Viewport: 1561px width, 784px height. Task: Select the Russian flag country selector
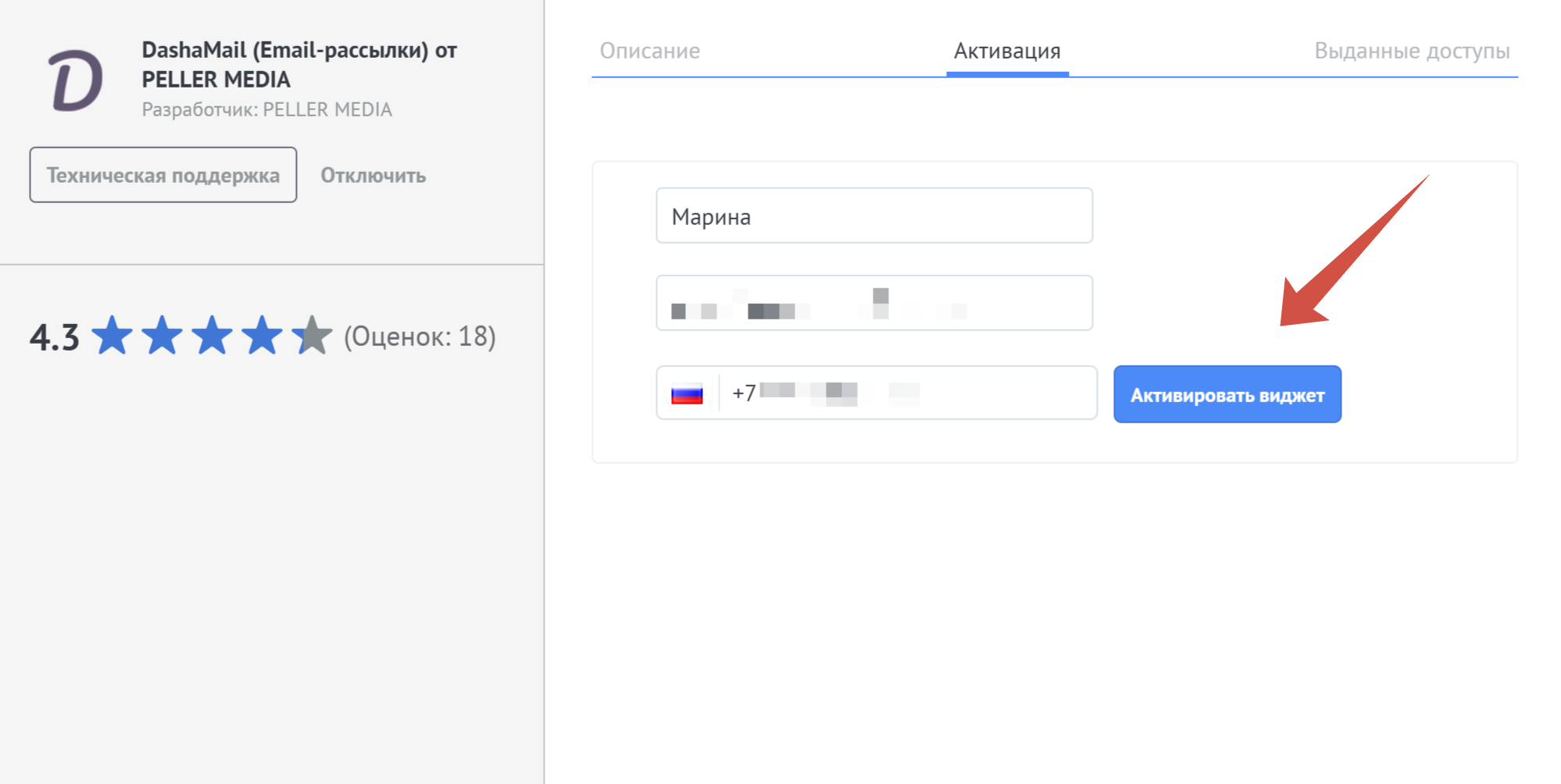(687, 394)
